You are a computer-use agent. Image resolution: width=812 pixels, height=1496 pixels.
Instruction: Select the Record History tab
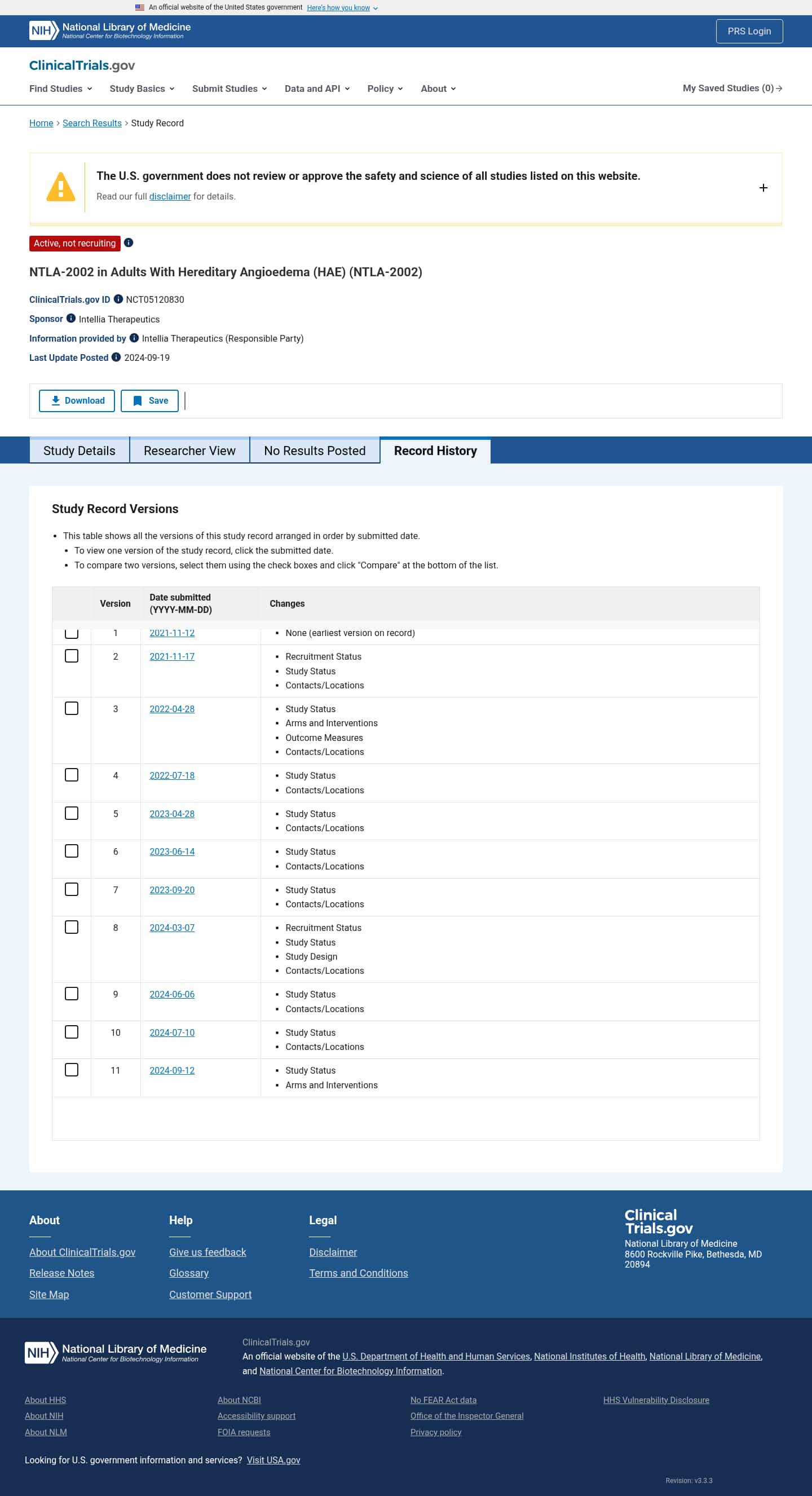click(x=435, y=451)
